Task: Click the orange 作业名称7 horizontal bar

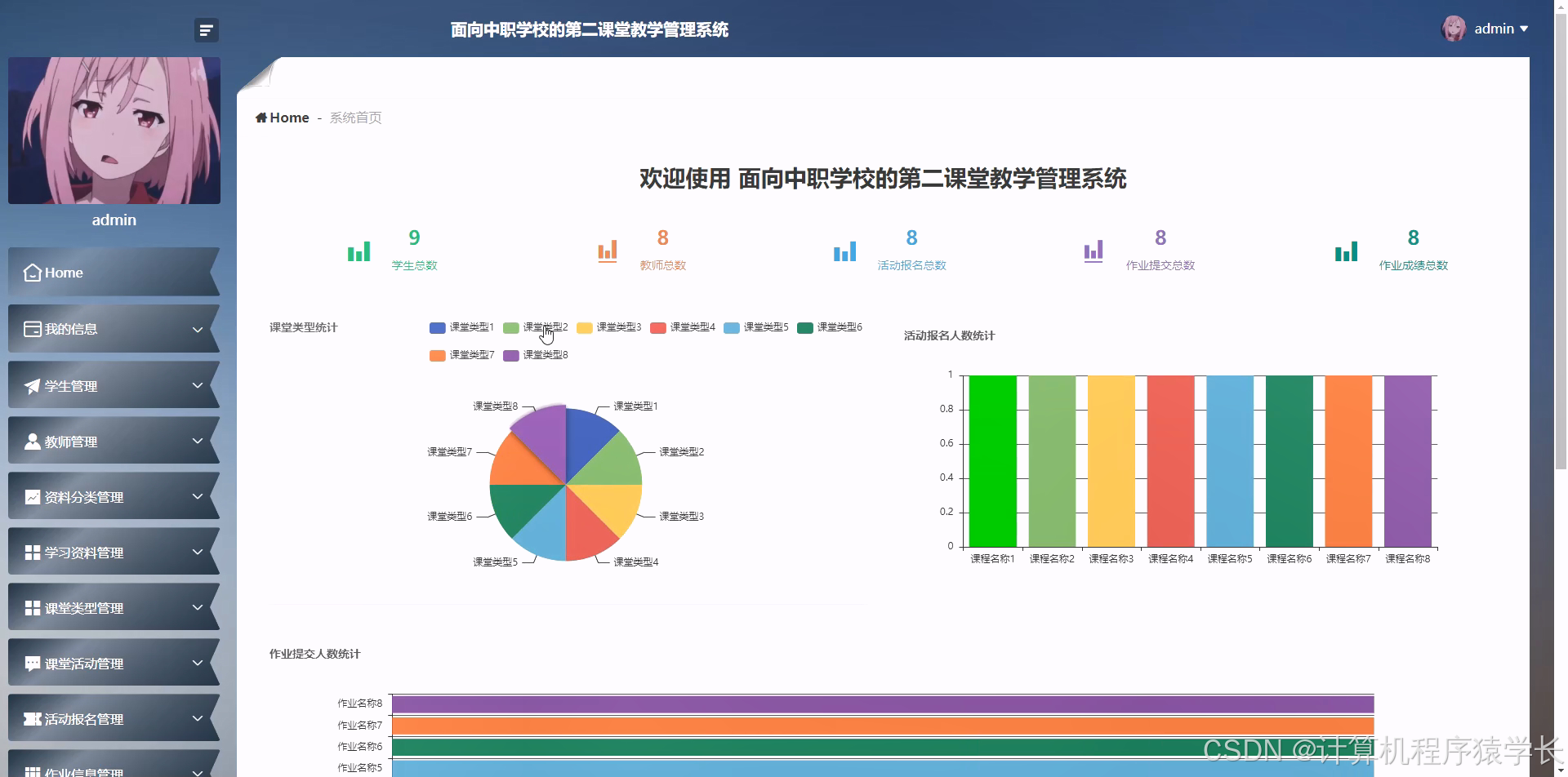Action: 883,726
